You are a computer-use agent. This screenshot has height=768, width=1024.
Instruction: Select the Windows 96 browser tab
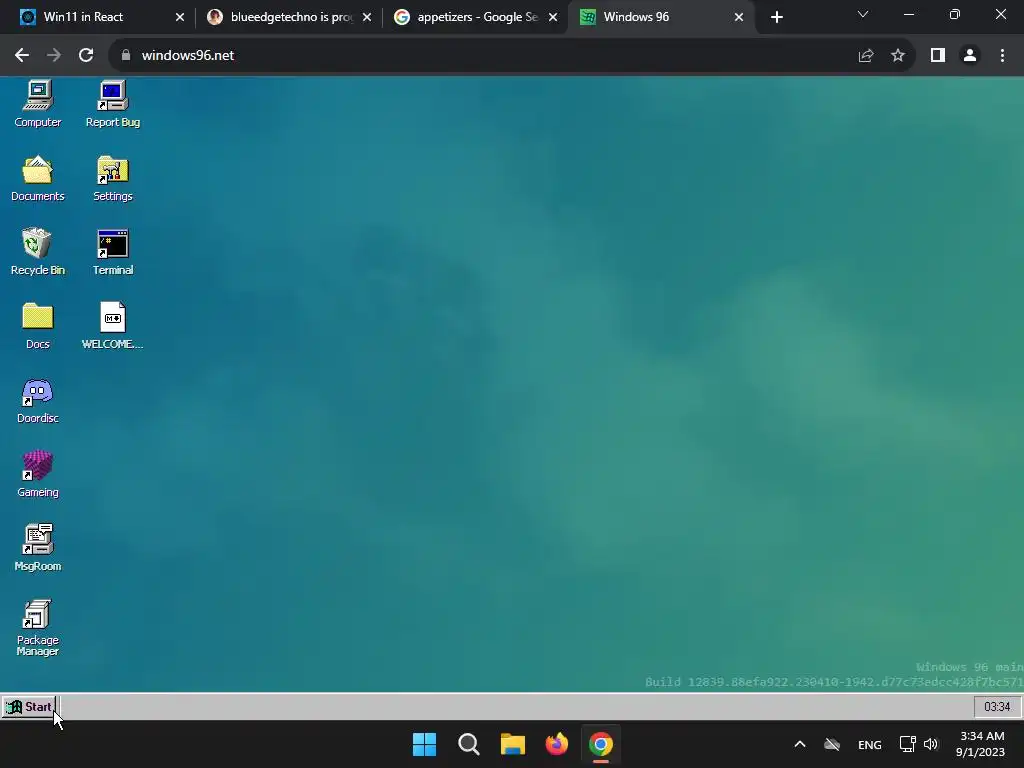point(662,17)
